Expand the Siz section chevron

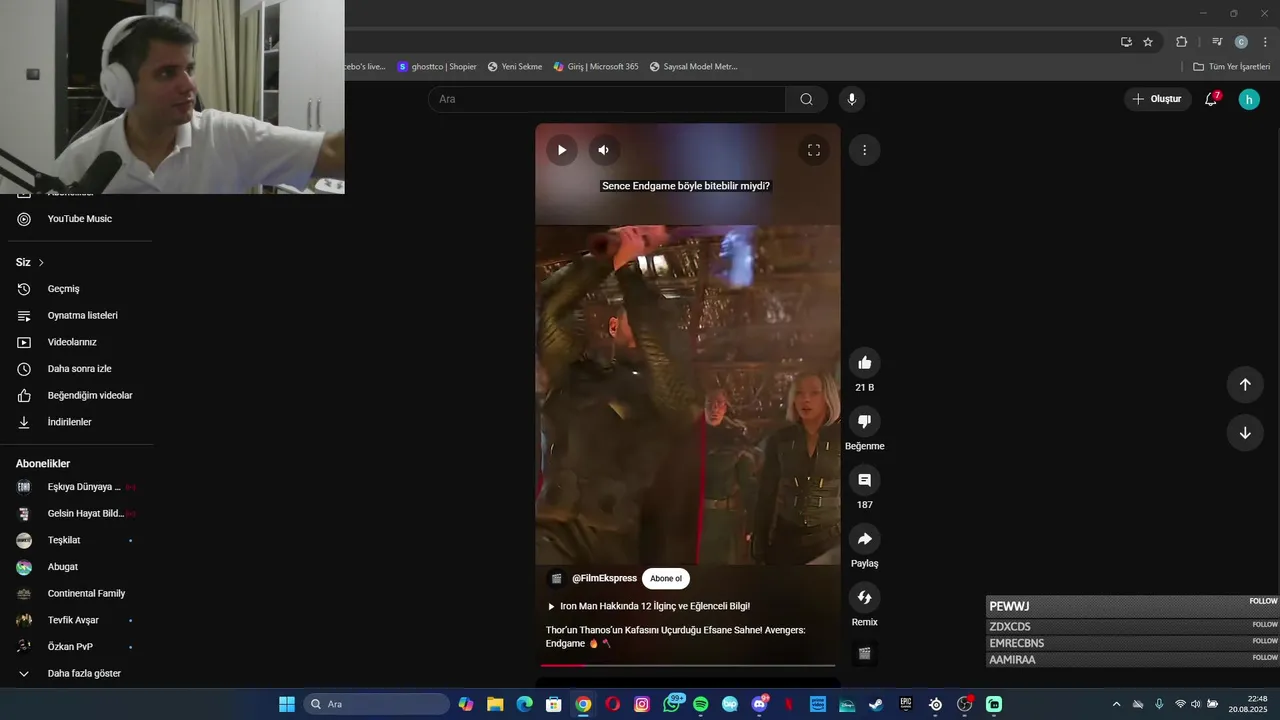coord(41,263)
